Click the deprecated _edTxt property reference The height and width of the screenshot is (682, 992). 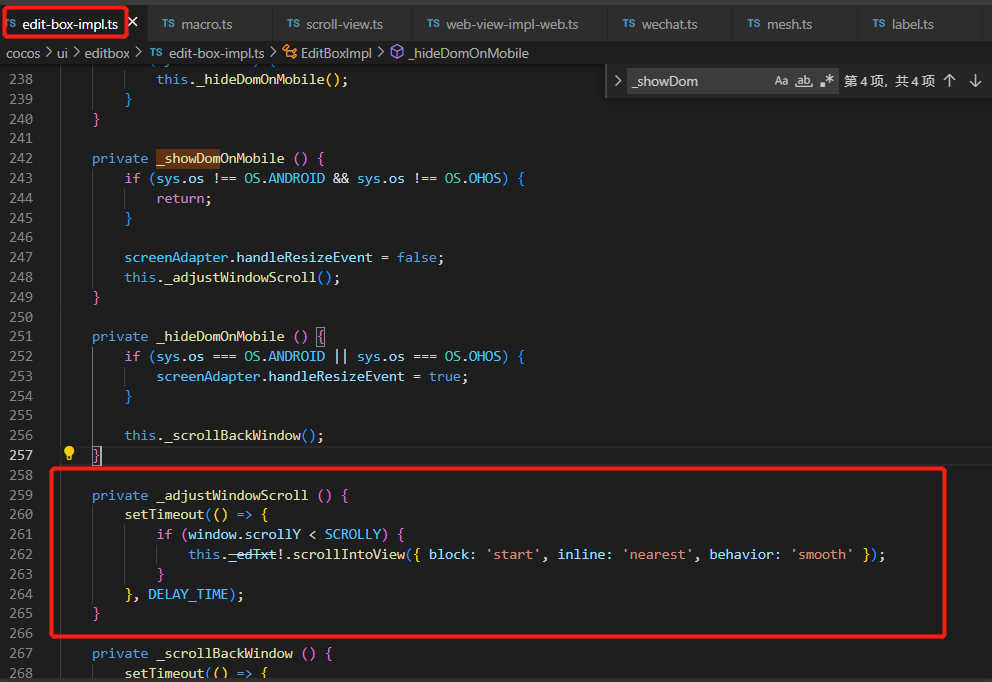252,554
